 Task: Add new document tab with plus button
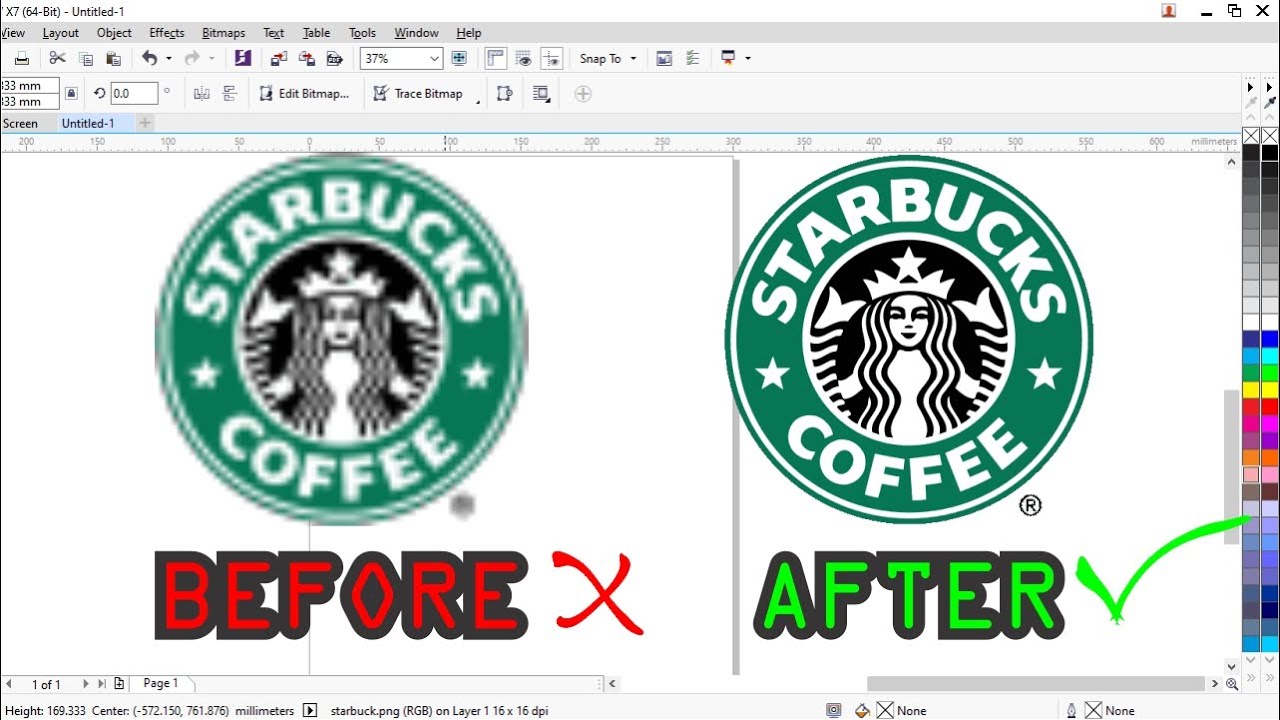point(145,123)
